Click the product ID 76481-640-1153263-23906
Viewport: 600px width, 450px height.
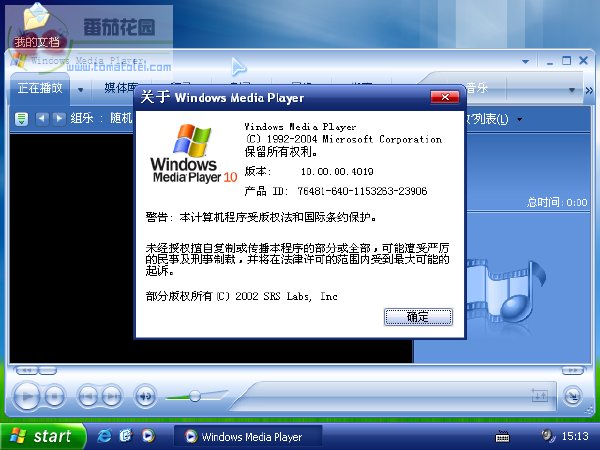click(x=362, y=191)
